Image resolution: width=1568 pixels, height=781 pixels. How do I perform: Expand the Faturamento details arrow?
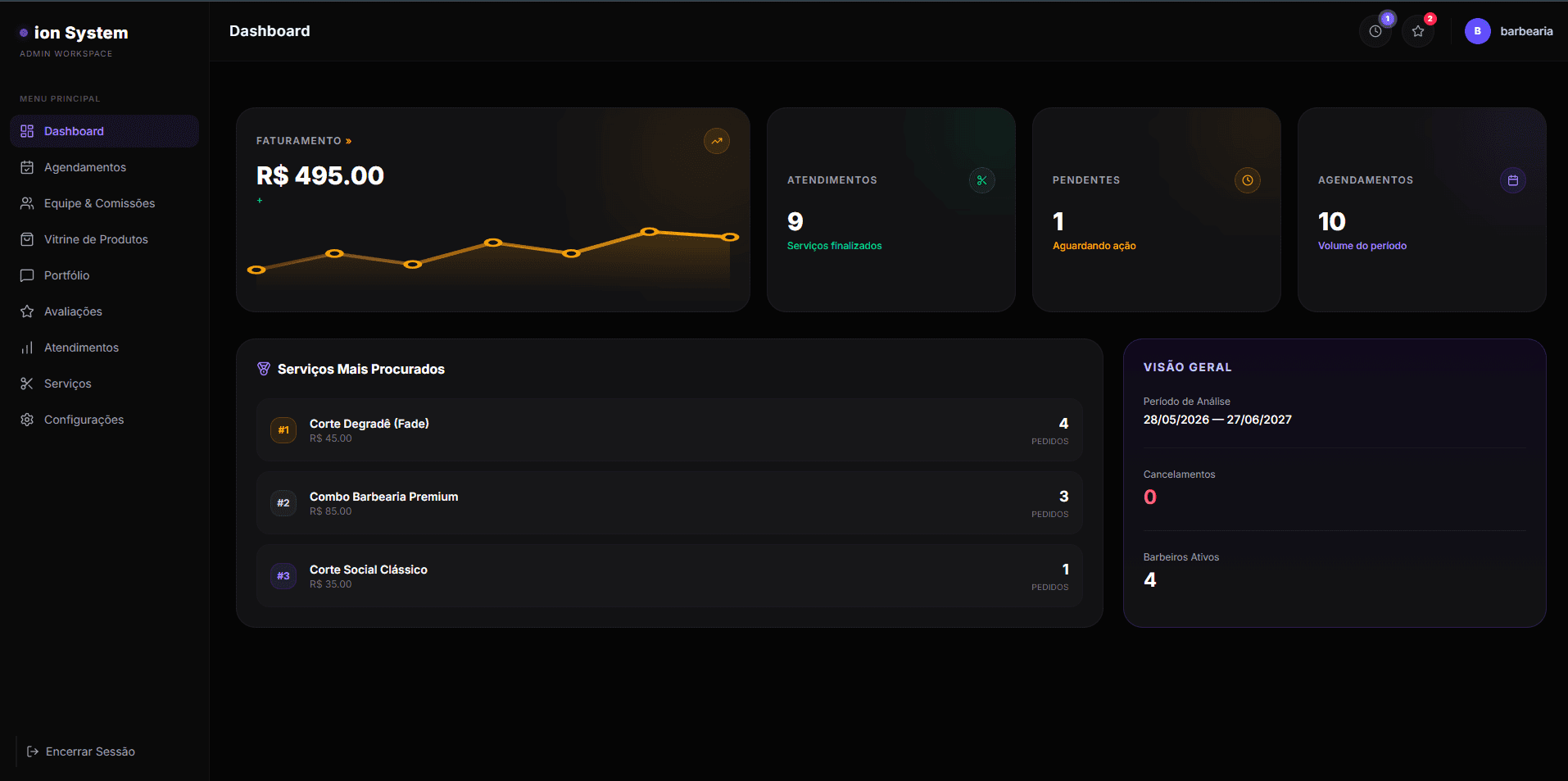coord(348,141)
